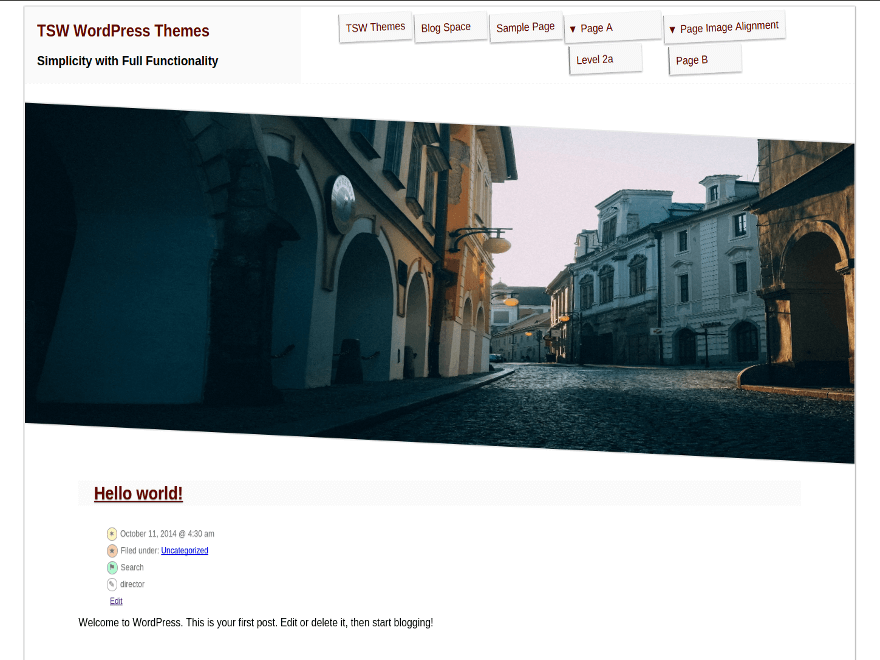Click the Edit link under the post
Screen dimensions: 880x660
coord(116,601)
